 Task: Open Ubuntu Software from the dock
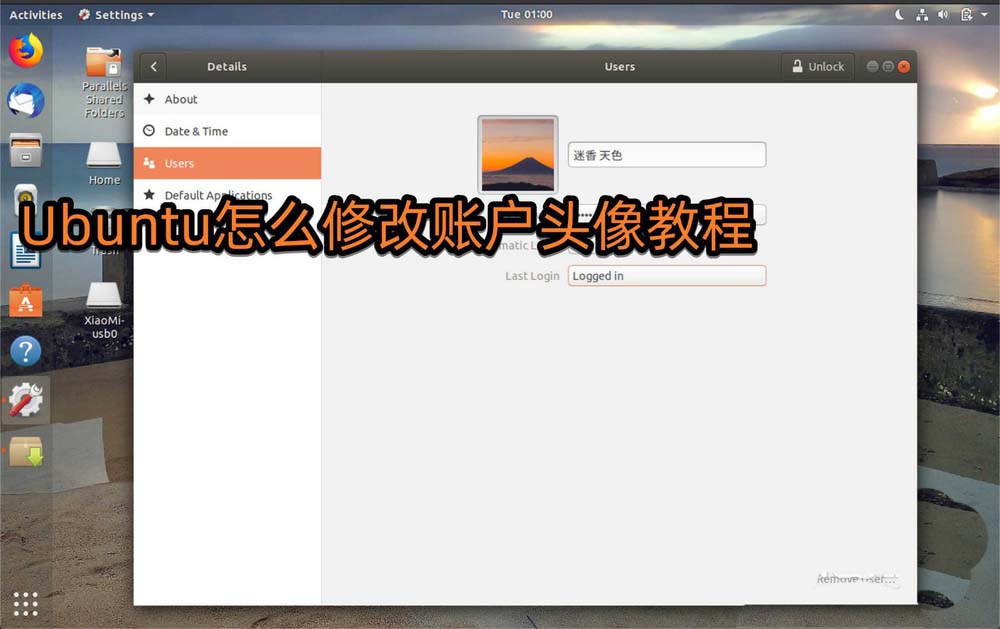pyautogui.click(x=26, y=301)
